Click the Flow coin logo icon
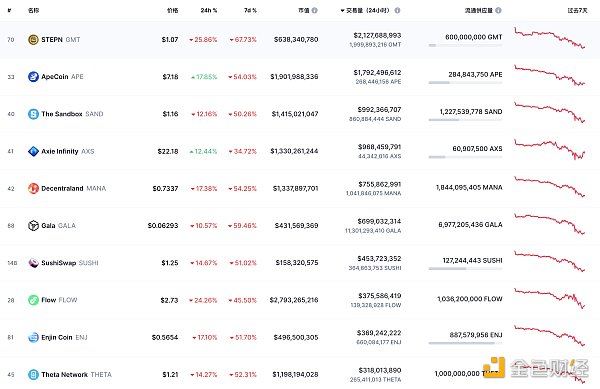 pos(33,300)
